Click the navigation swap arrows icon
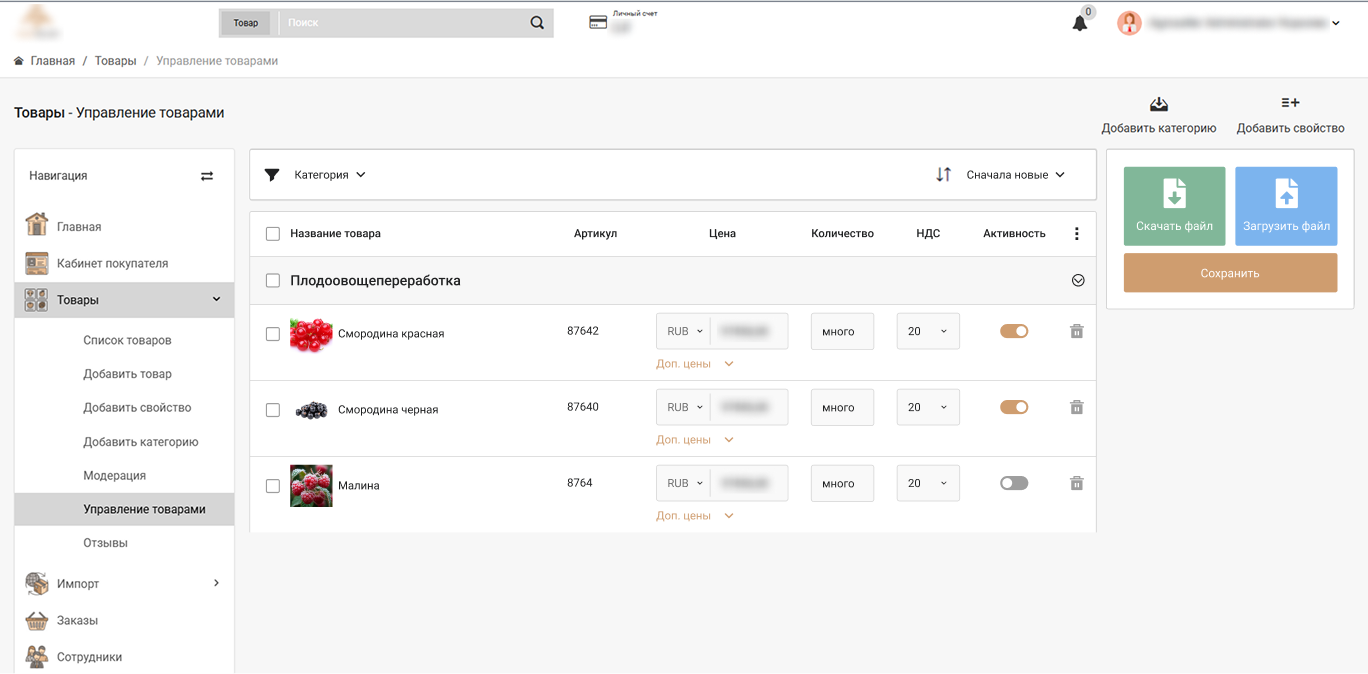Image resolution: width=1368 pixels, height=674 pixels. 207,176
